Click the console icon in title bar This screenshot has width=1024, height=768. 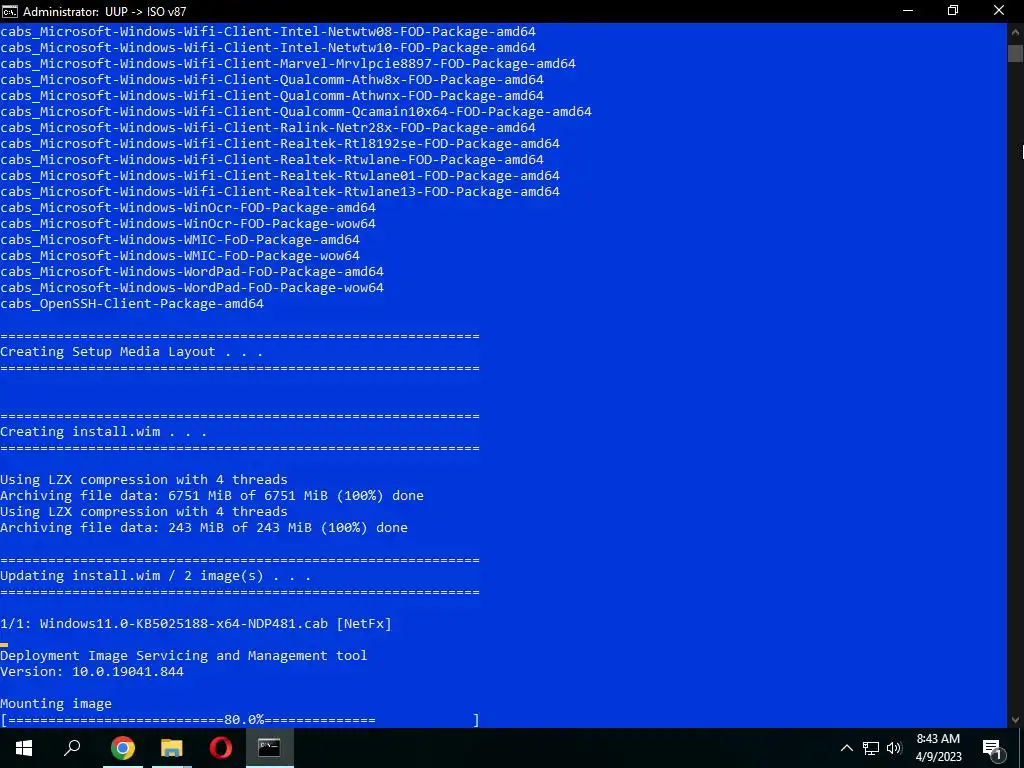10,11
